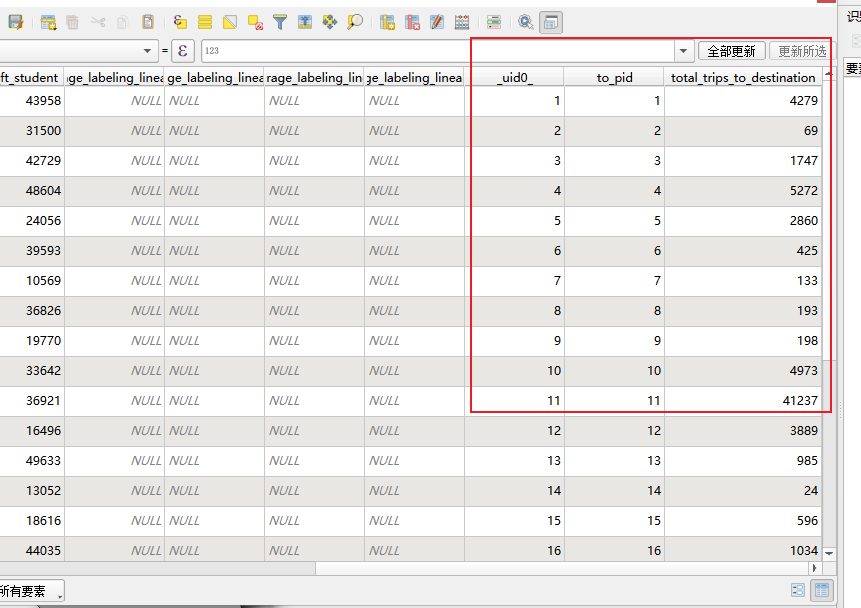Click the vertical scrollbar up arrow

[x=829, y=74]
